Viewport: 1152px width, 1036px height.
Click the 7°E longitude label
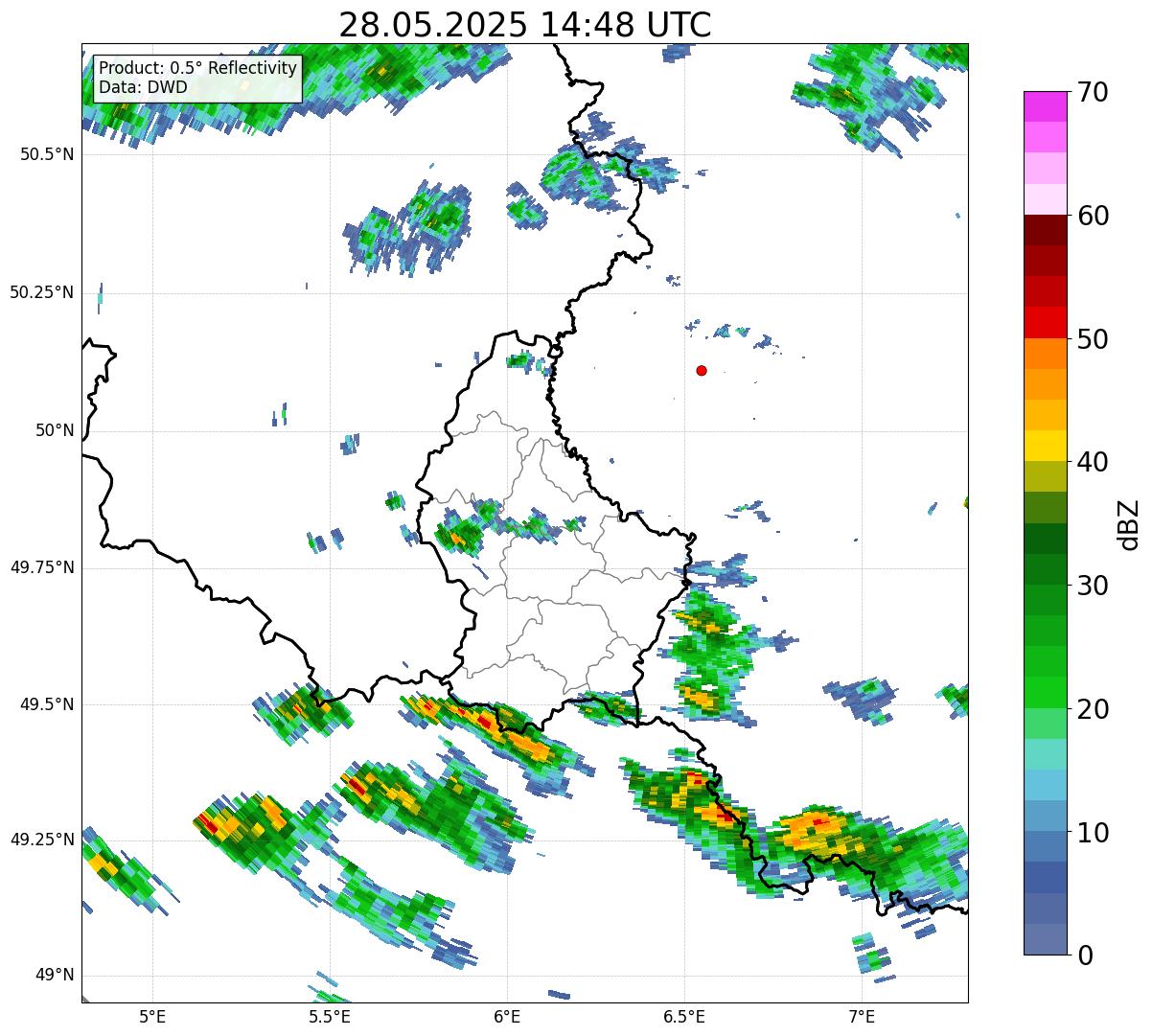click(862, 1016)
